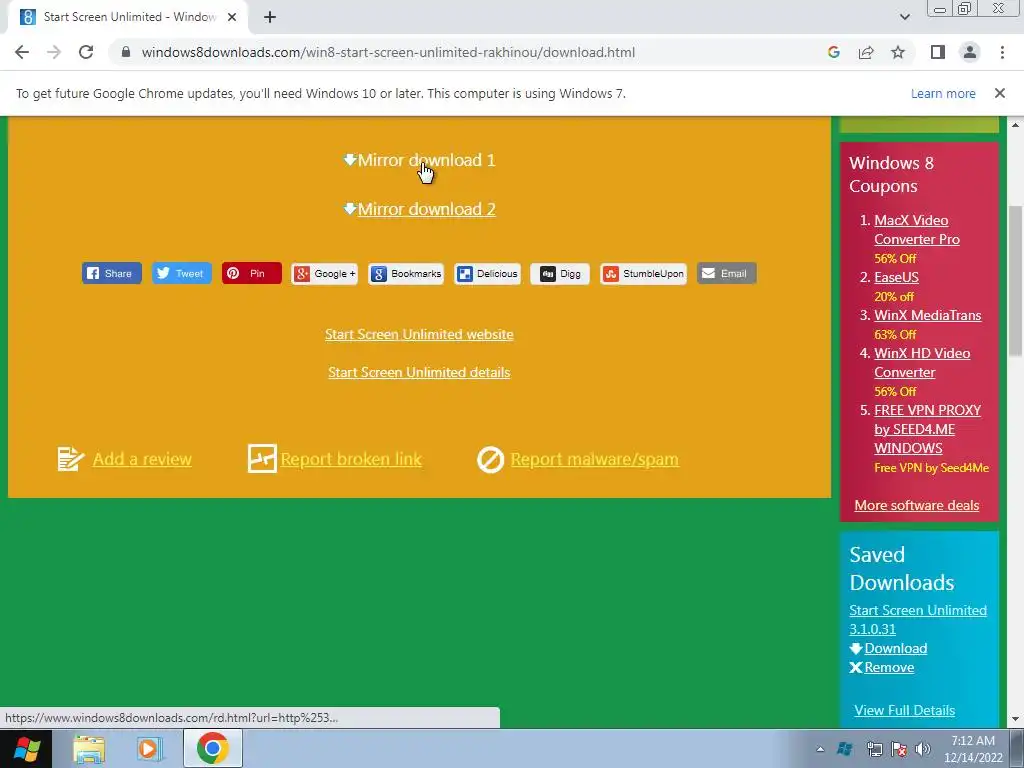Click the scrollbar down arrow
The image size is (1024, 768).
(1015, 719)
